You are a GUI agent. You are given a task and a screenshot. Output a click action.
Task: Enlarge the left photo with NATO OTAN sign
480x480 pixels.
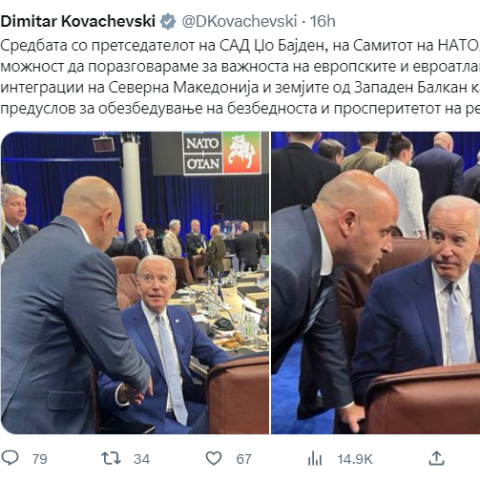135,283
